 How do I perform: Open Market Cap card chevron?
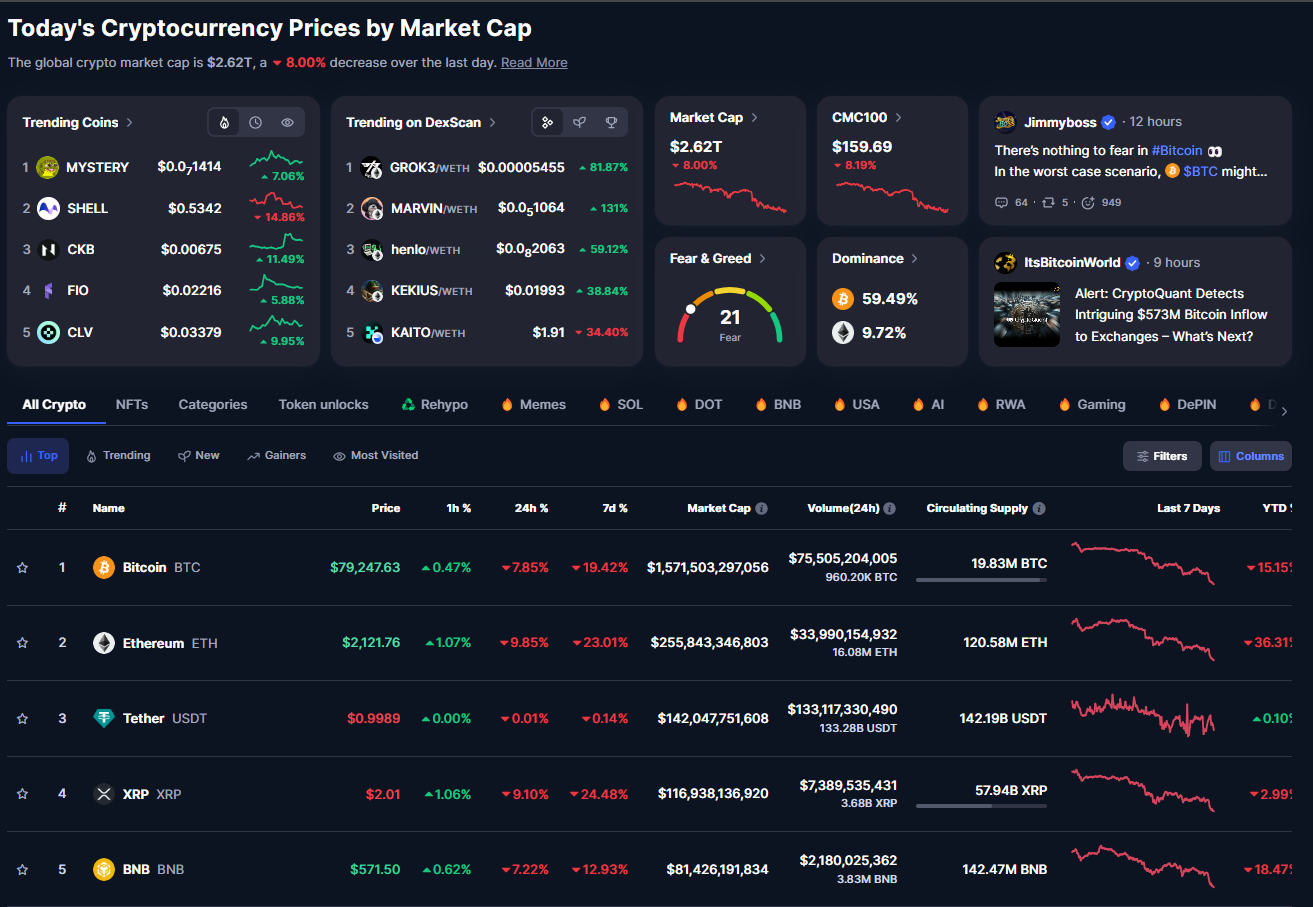pyautogui.click(x=754, y=117)
